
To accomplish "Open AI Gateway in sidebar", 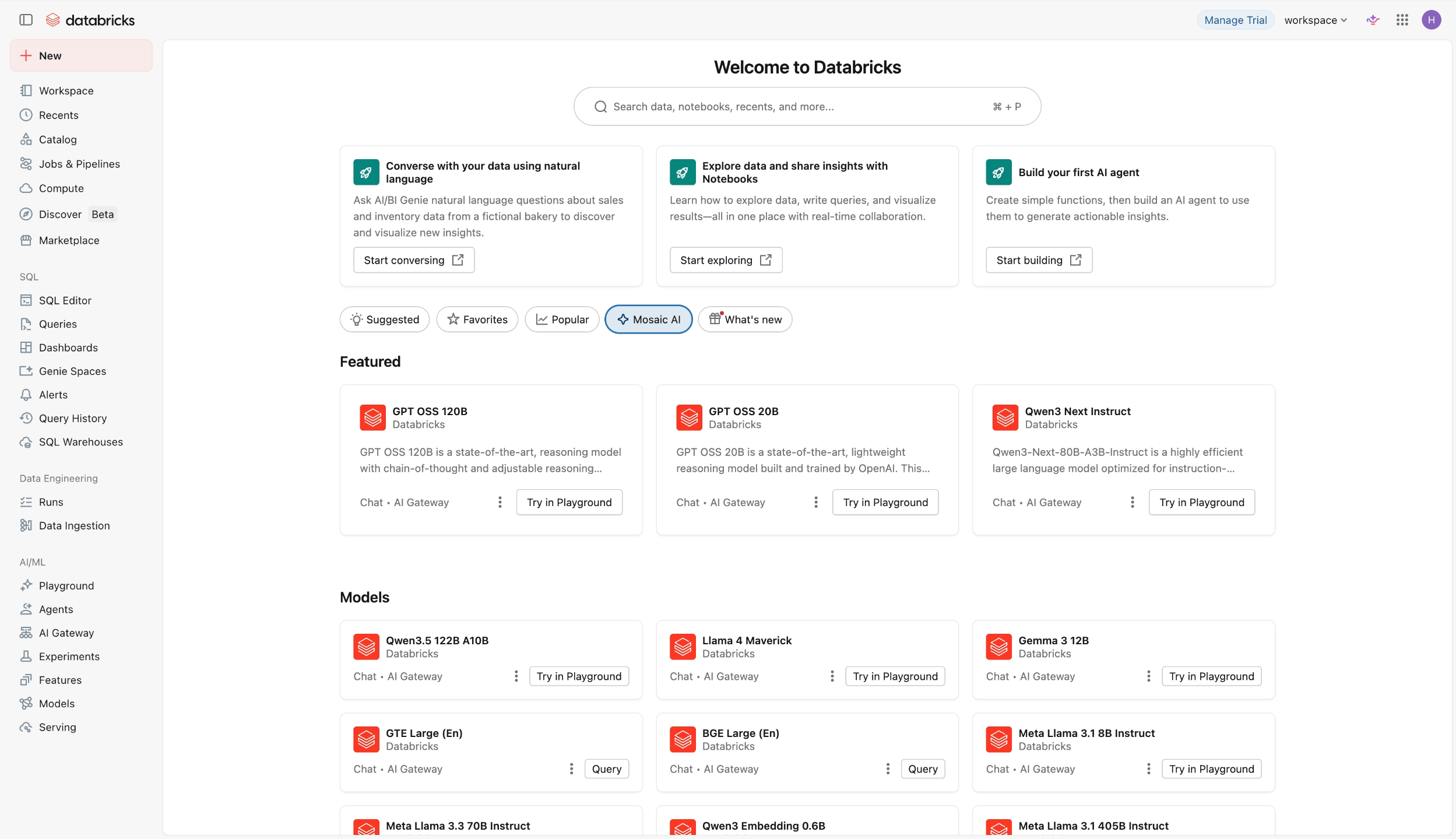I will click(x=81, y=633).
